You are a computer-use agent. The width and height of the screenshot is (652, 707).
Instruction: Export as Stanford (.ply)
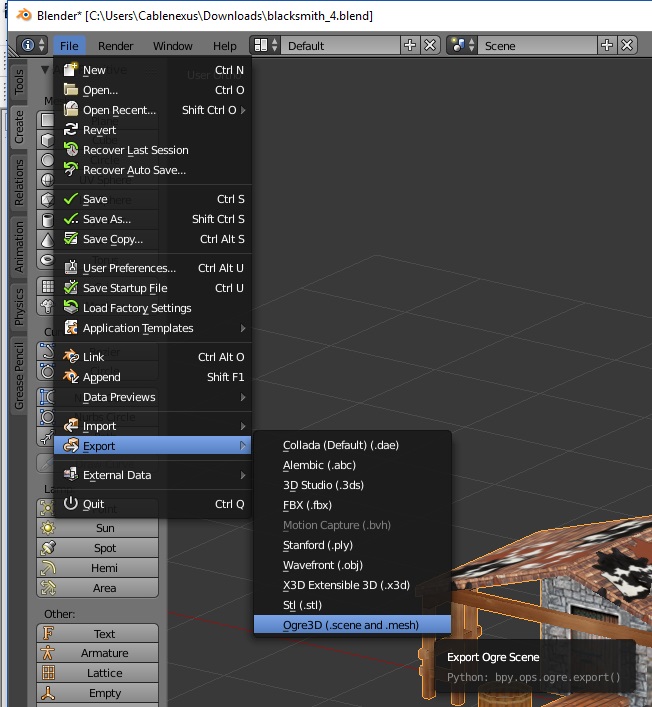353,545
